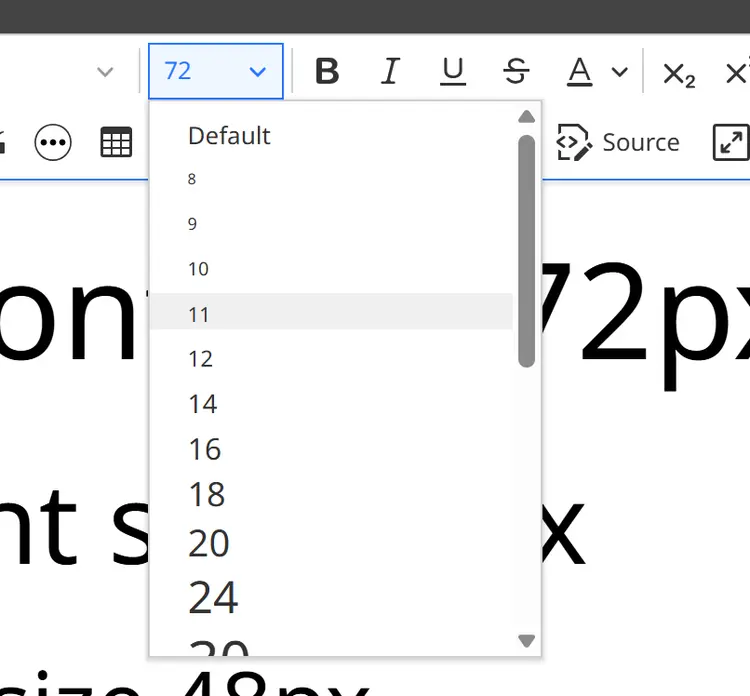Choose font size 20
Image resolution: width=750 pixels, height=696 pixels.
[x=331, y=543]
